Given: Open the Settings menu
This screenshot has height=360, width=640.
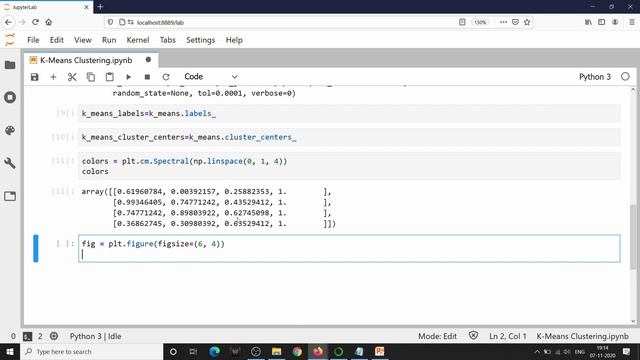Looking at the screenshot, I should [200, 40].
